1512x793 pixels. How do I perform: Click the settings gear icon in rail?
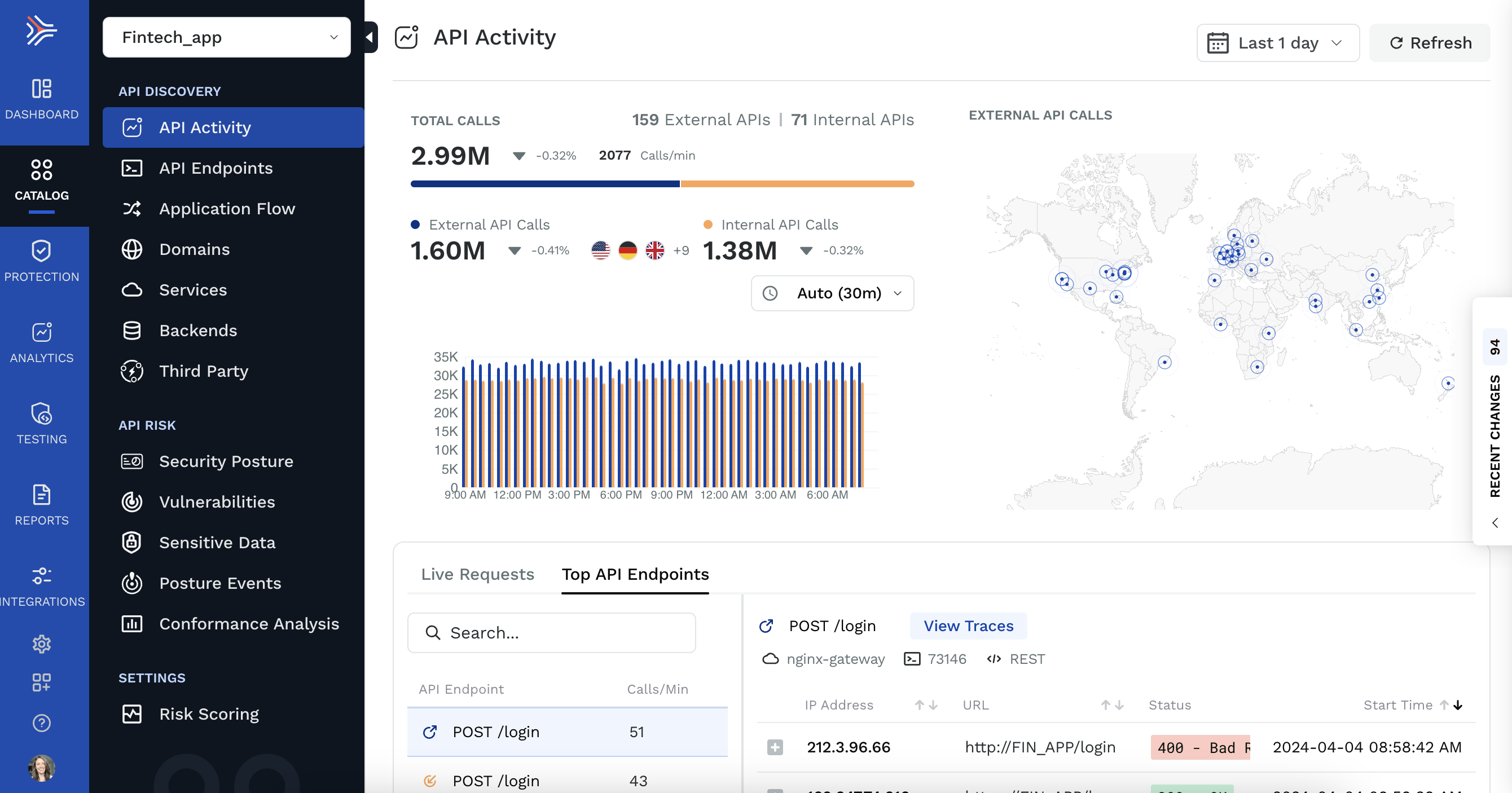(x=42, y=644)
